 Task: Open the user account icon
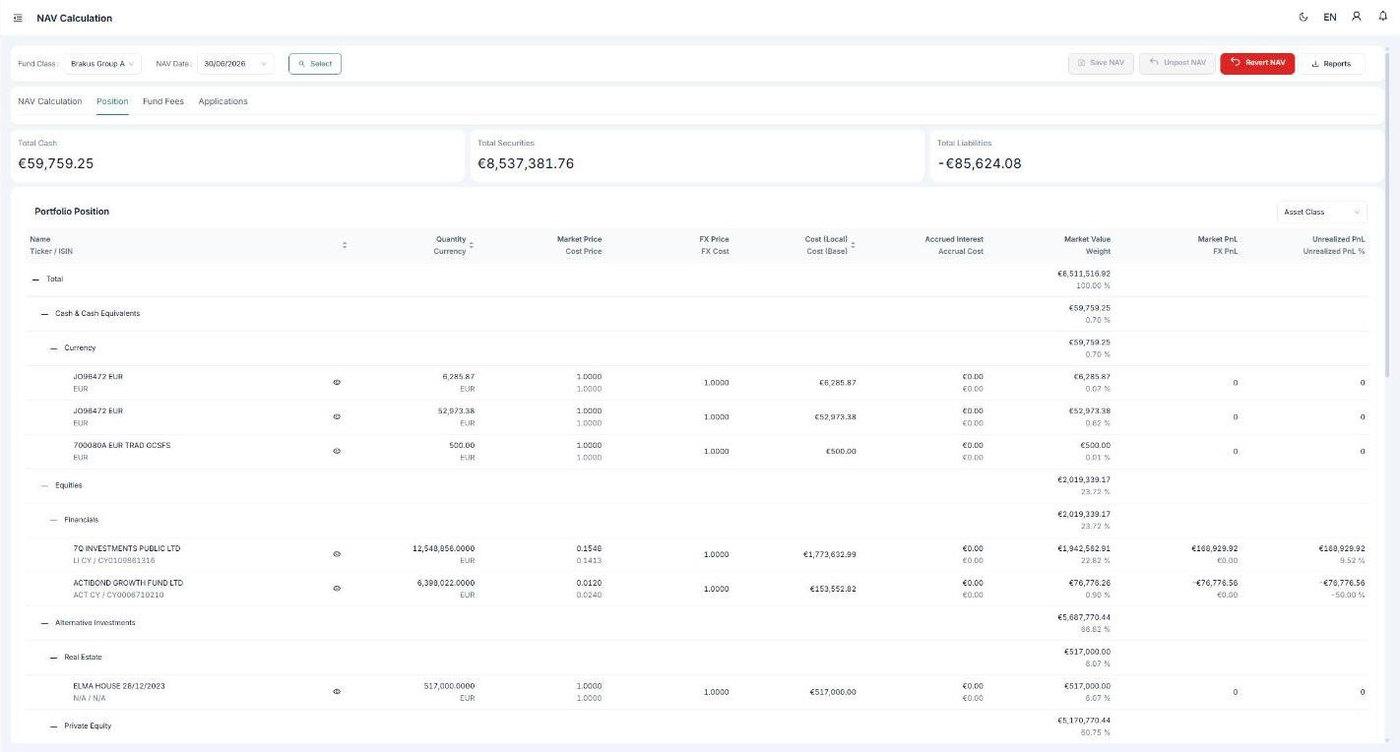pyautogui.click(x=1356, y=17)
